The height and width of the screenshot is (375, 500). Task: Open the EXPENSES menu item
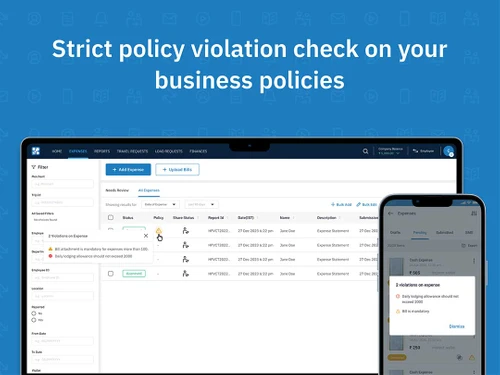tap(78, 151)
